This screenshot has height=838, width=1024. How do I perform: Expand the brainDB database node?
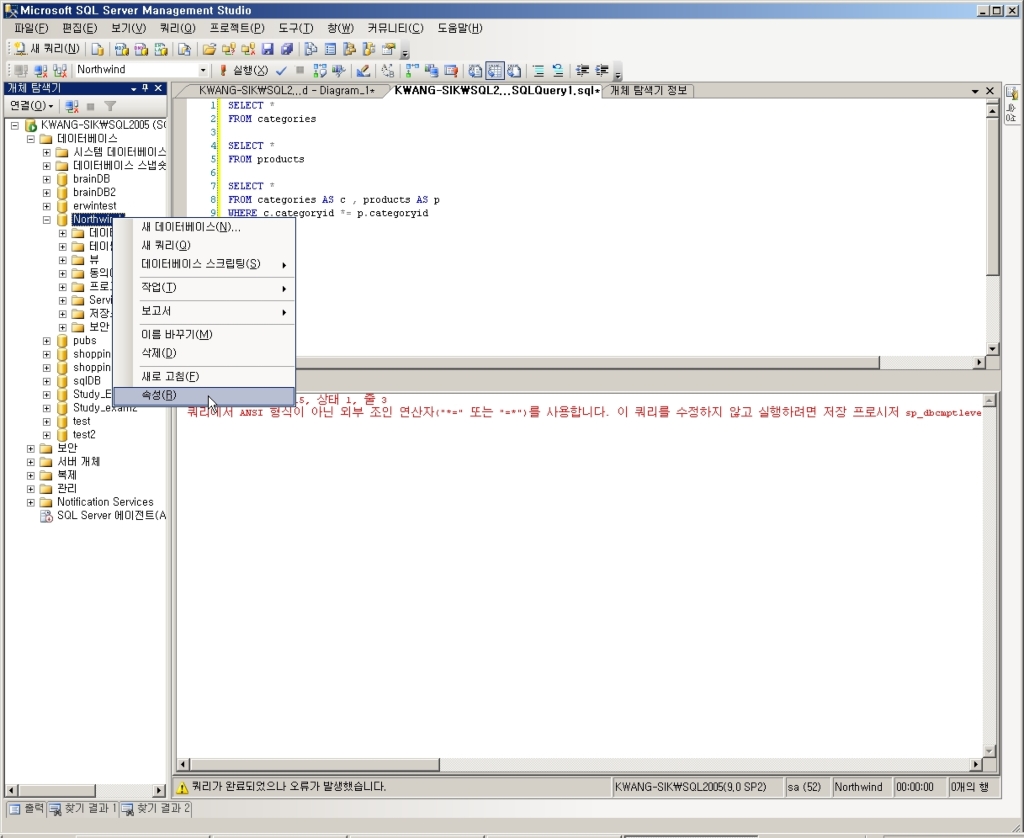[x=46, y=179]
